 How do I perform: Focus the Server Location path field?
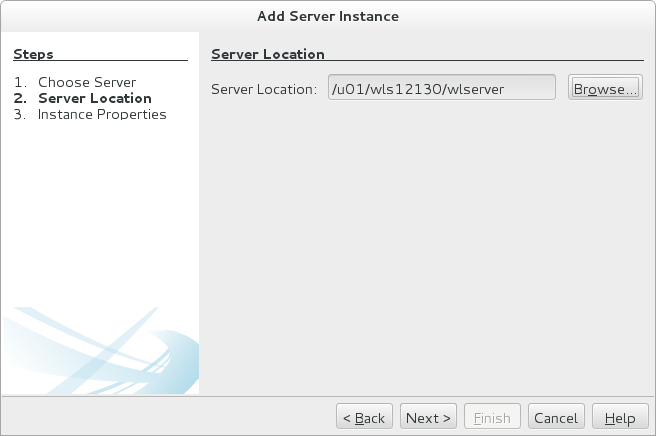click(441, 89)
